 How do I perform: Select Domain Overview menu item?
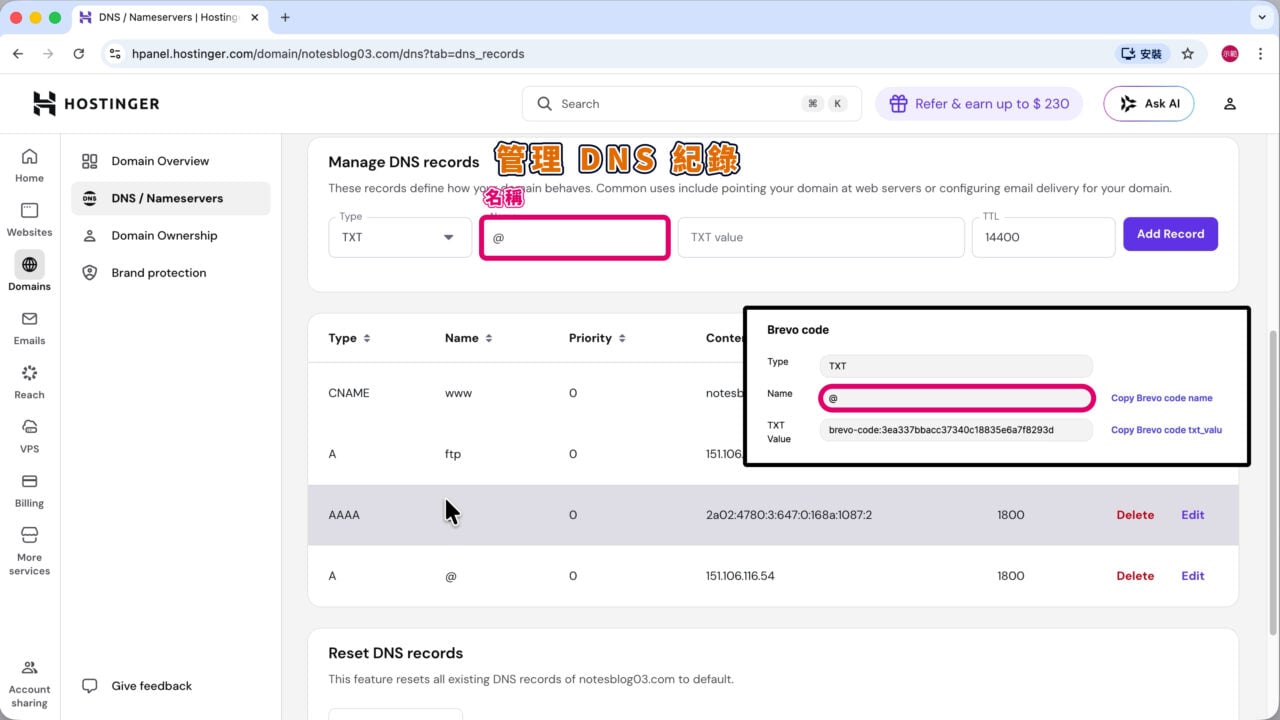click(171, 161)
